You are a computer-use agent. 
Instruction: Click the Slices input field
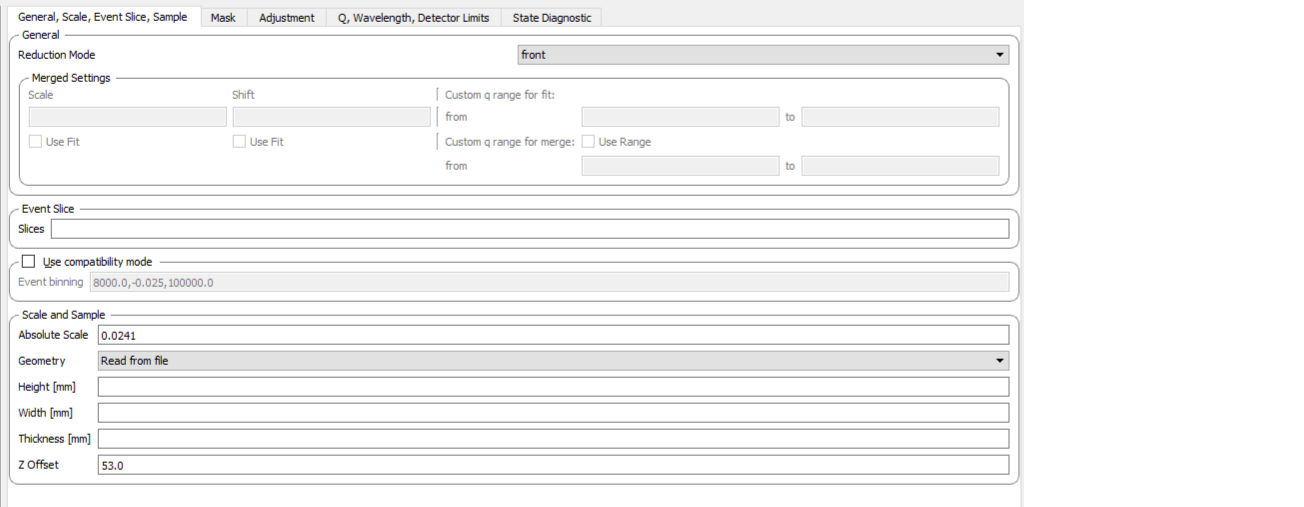529,229
